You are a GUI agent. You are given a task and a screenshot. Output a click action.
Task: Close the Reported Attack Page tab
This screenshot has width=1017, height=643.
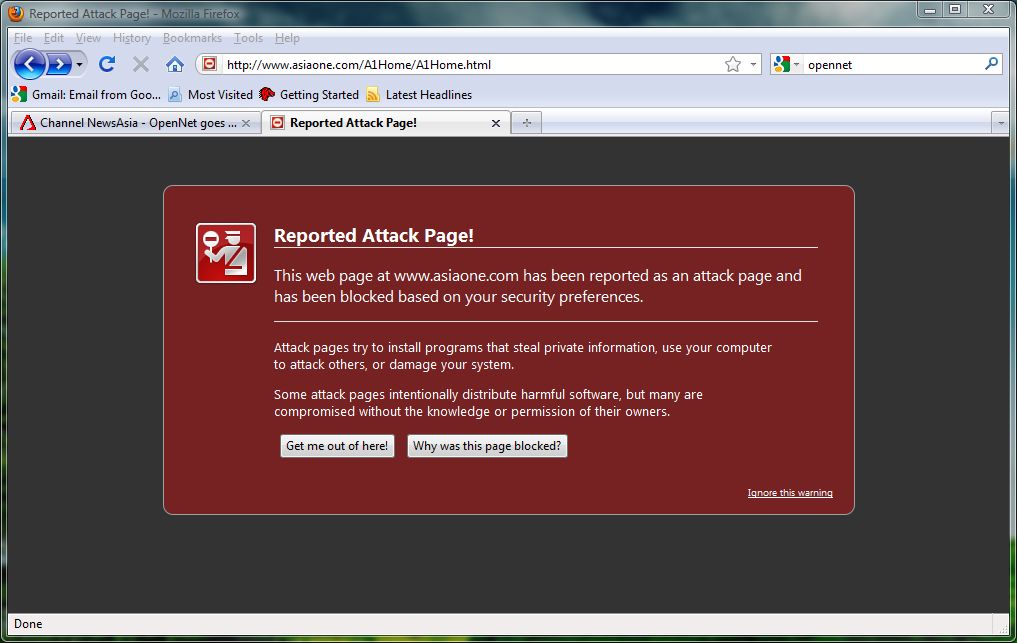(x=495, y=123)
